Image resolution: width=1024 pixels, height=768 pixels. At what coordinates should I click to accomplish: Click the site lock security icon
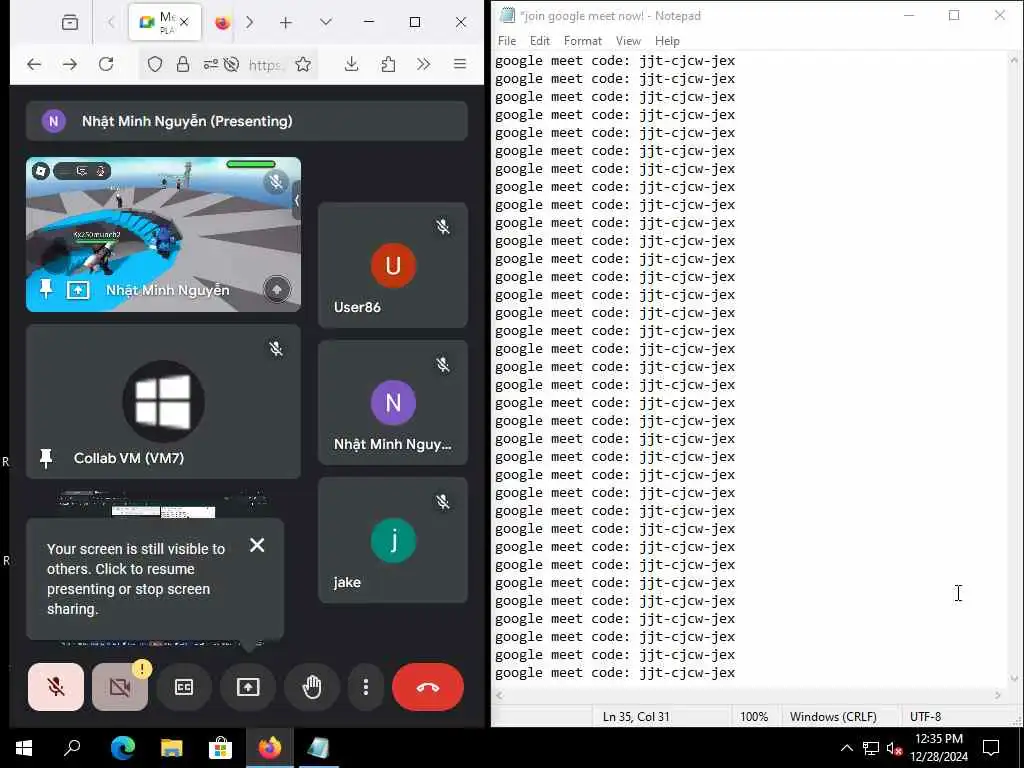point(183,64)
